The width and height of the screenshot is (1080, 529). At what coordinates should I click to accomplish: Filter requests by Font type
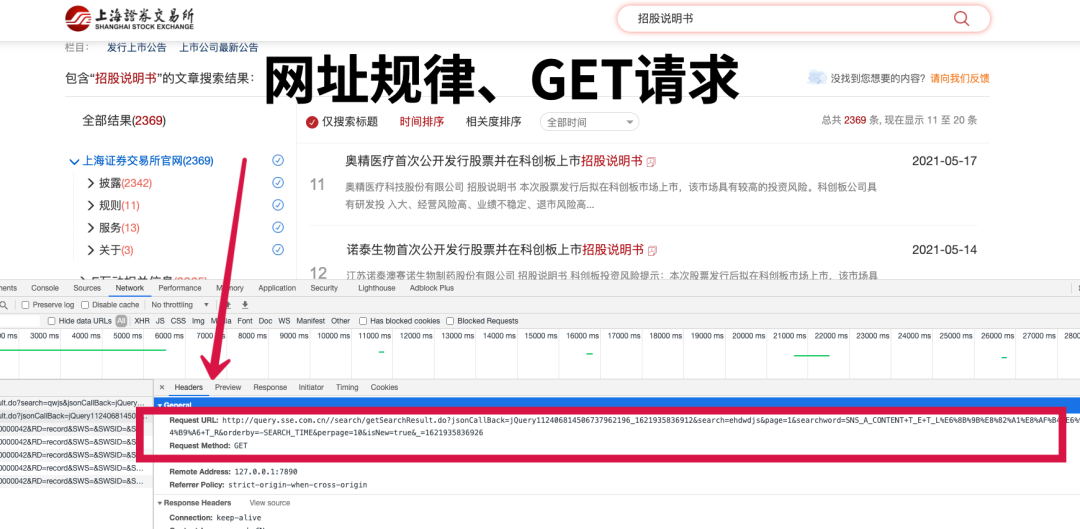[245, 321]
